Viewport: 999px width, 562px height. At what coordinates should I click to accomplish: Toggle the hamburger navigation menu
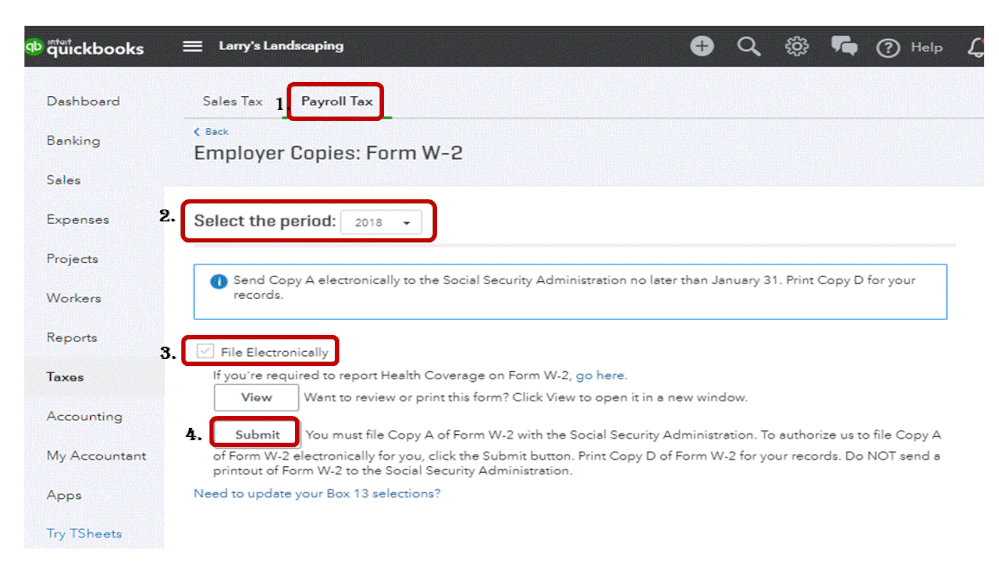coord(192,47)
